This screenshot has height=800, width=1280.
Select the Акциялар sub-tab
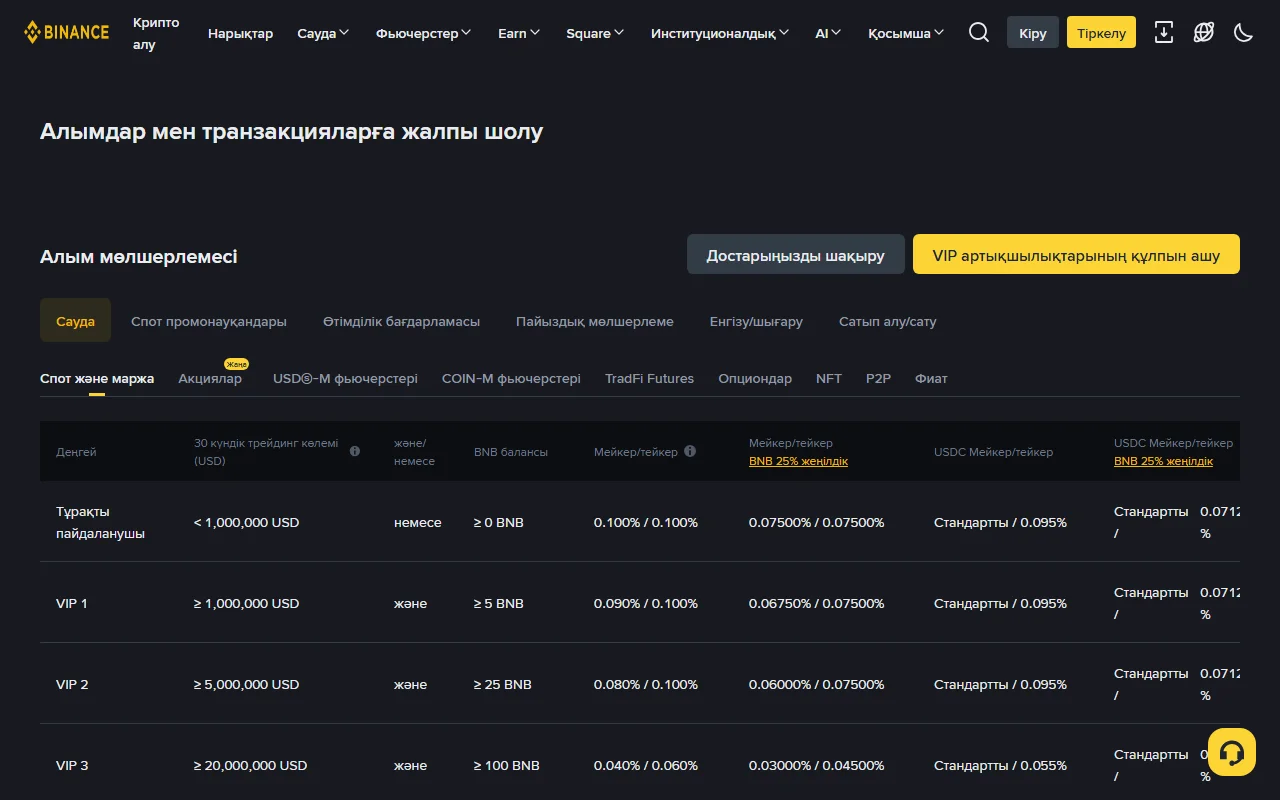click(x=210, y=378)
